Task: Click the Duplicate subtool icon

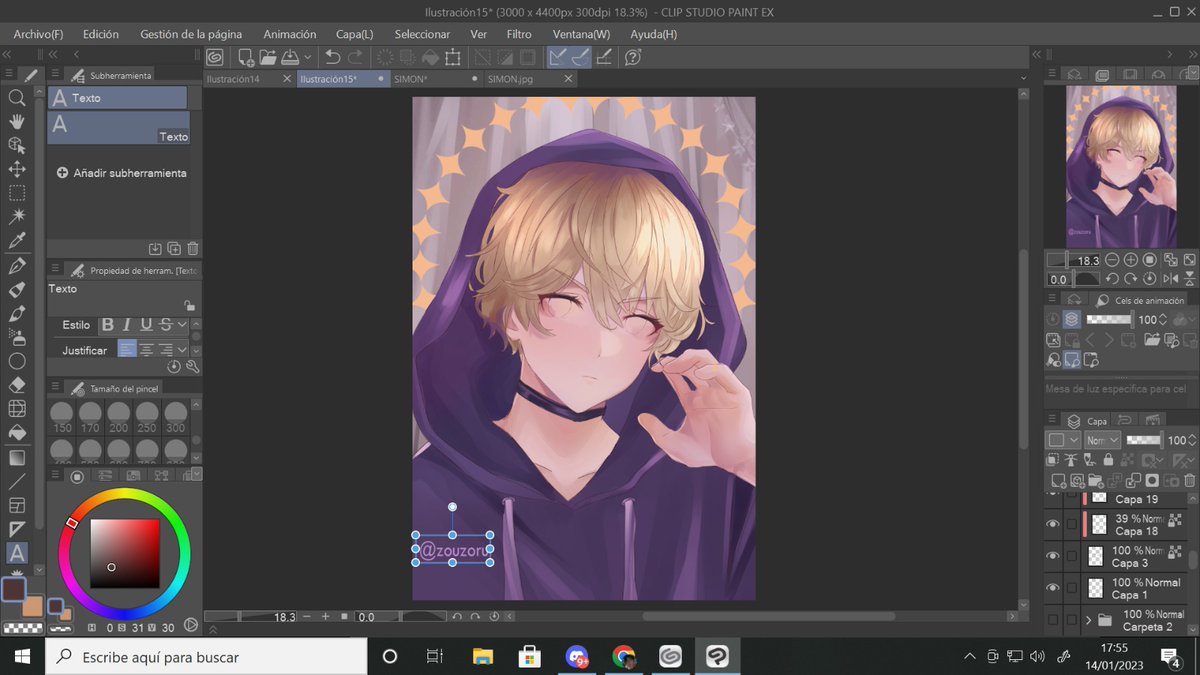Action: pyautogui.click(x=174, y=248)
